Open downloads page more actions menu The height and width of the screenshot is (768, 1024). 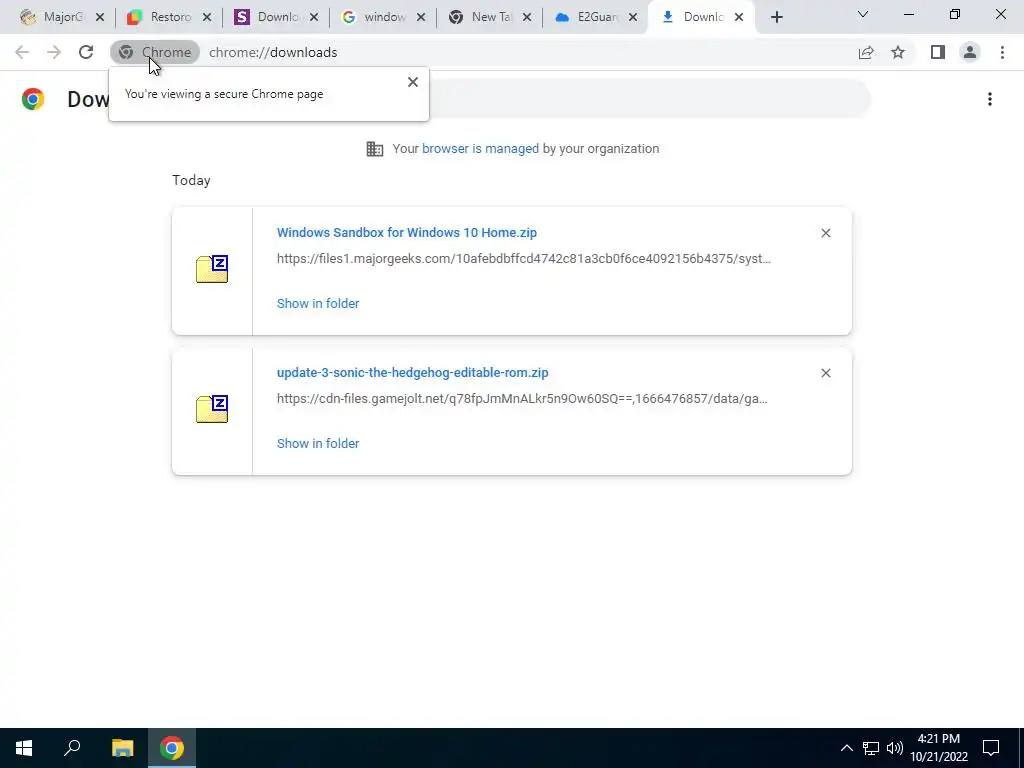[x=990, y=99]
